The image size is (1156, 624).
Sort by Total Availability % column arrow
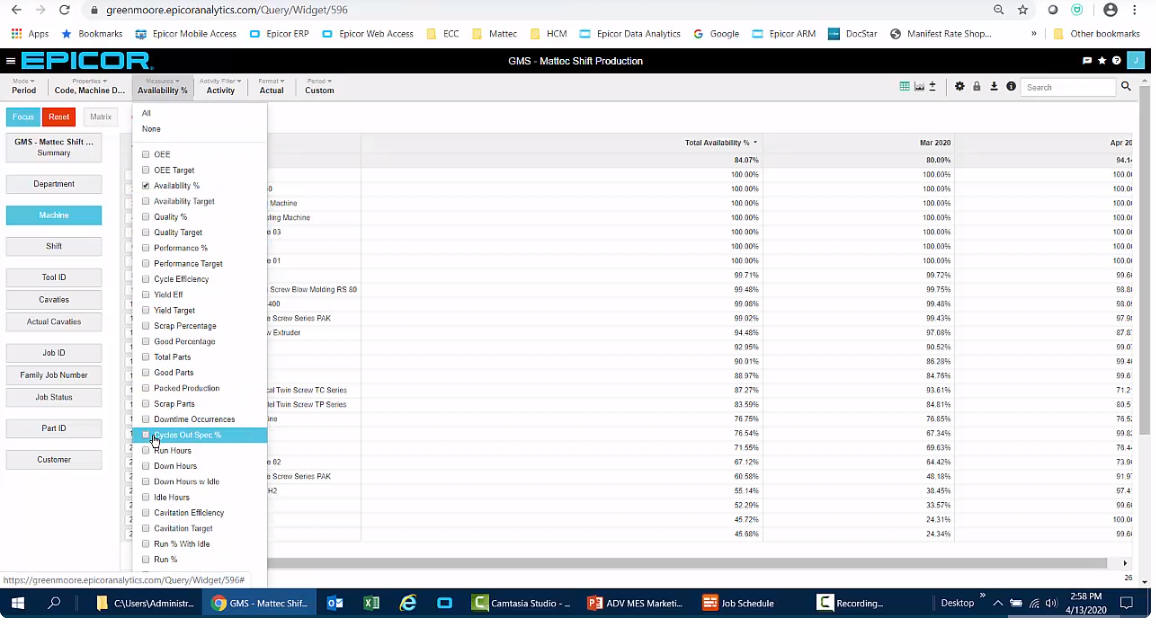point(755,142)
